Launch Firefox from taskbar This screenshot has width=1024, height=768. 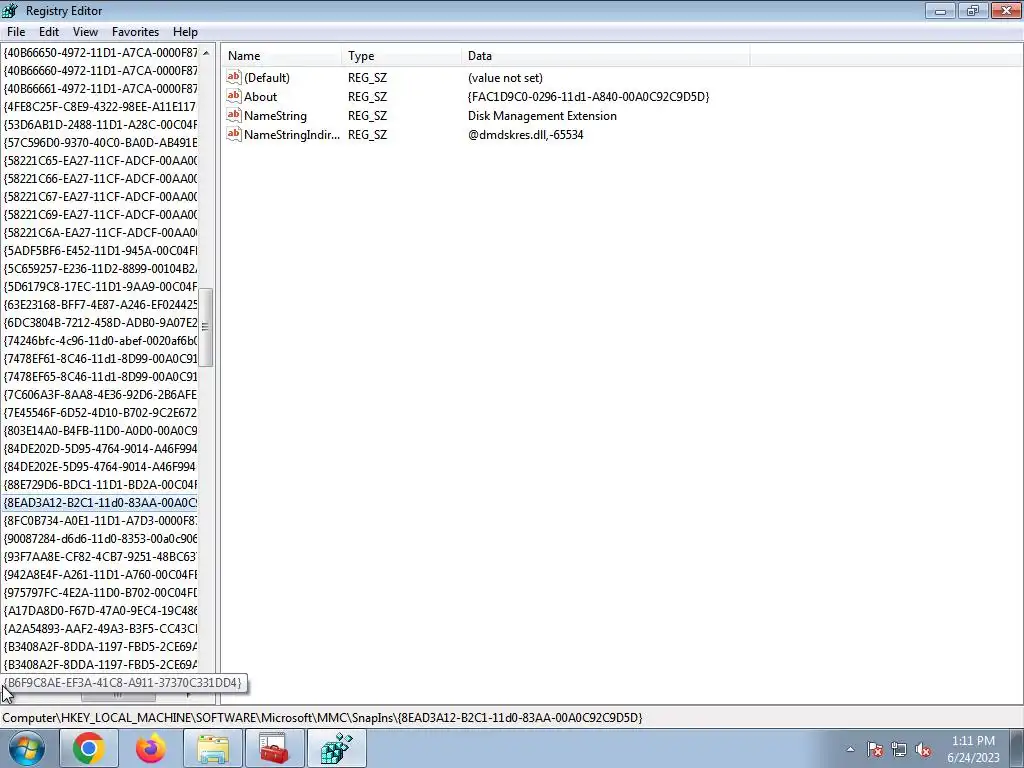tap(151, 748)
